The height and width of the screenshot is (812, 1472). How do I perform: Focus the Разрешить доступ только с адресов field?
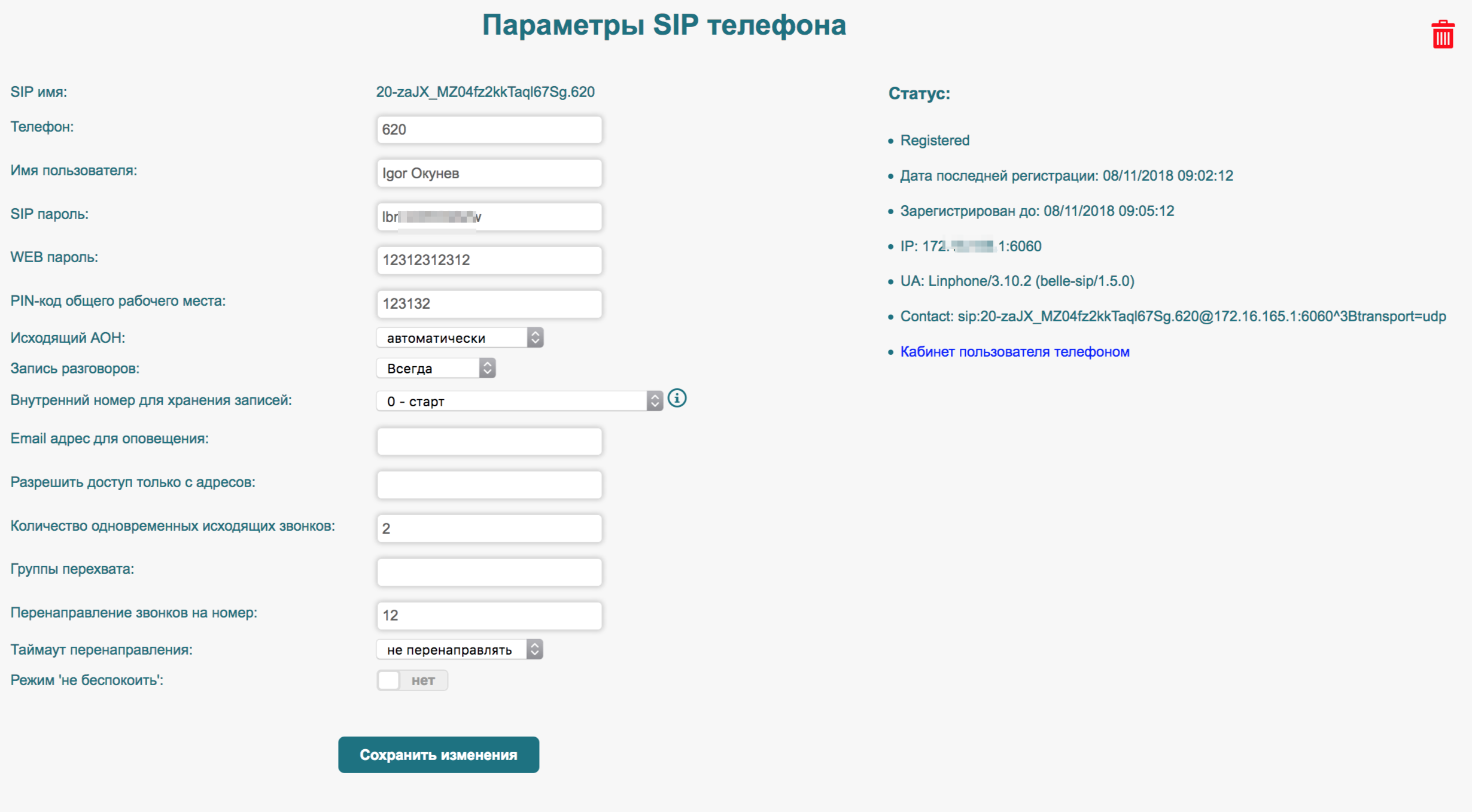click(x=489, y=485)
